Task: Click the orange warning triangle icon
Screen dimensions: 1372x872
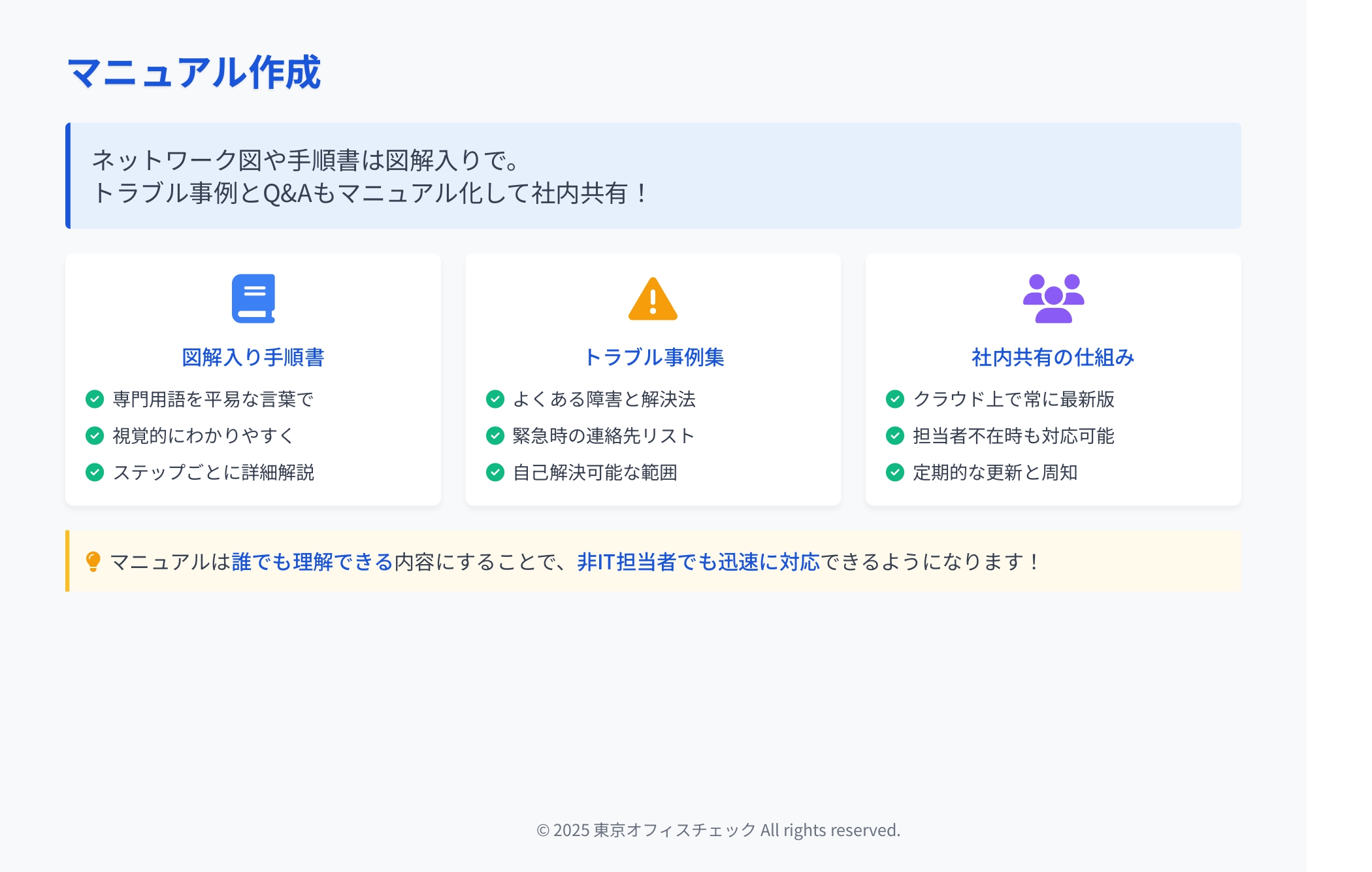Action: click(x=653, y=299)
